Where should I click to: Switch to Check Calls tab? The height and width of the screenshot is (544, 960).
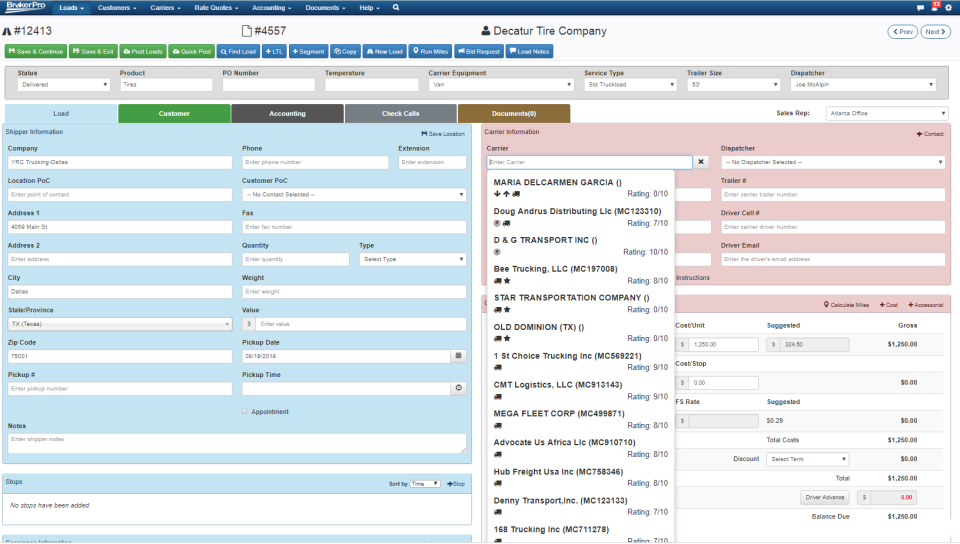coord(400,113)
